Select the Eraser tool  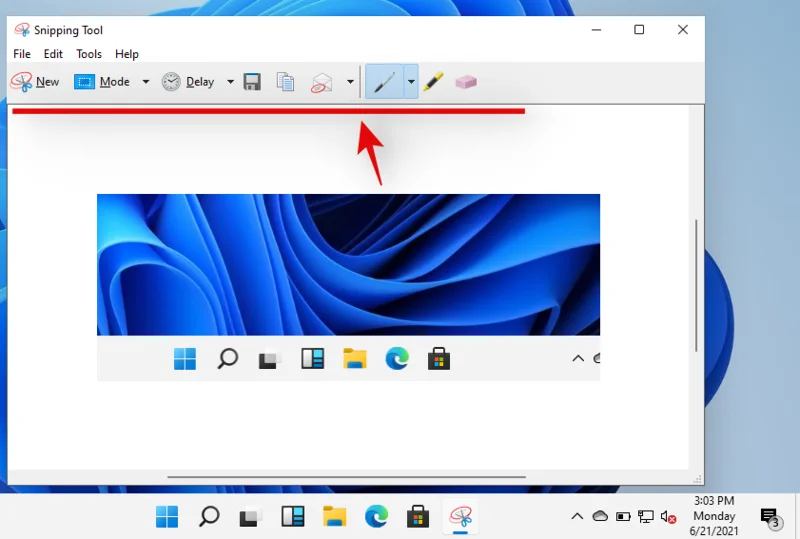coord(466,82)
